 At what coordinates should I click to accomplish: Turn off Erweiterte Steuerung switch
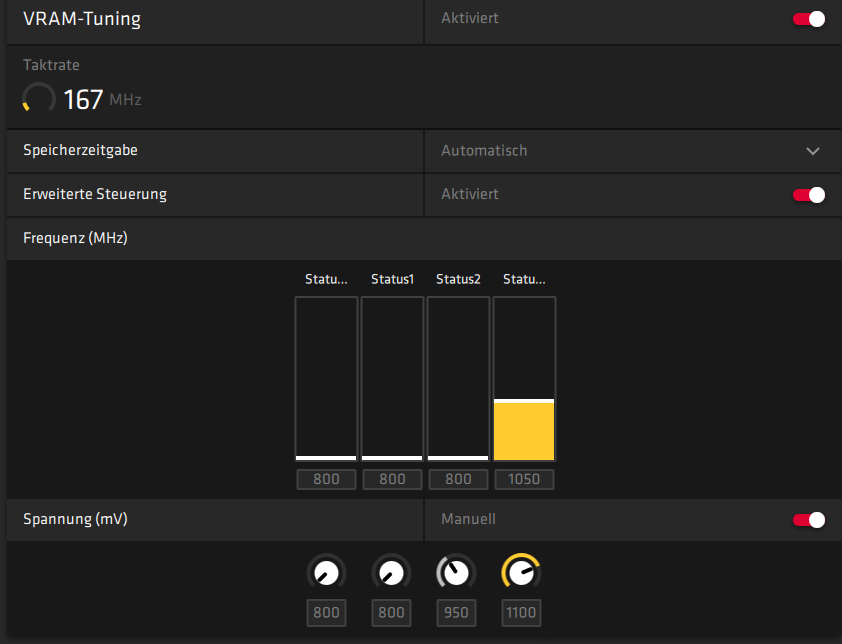tap(809, 195)
